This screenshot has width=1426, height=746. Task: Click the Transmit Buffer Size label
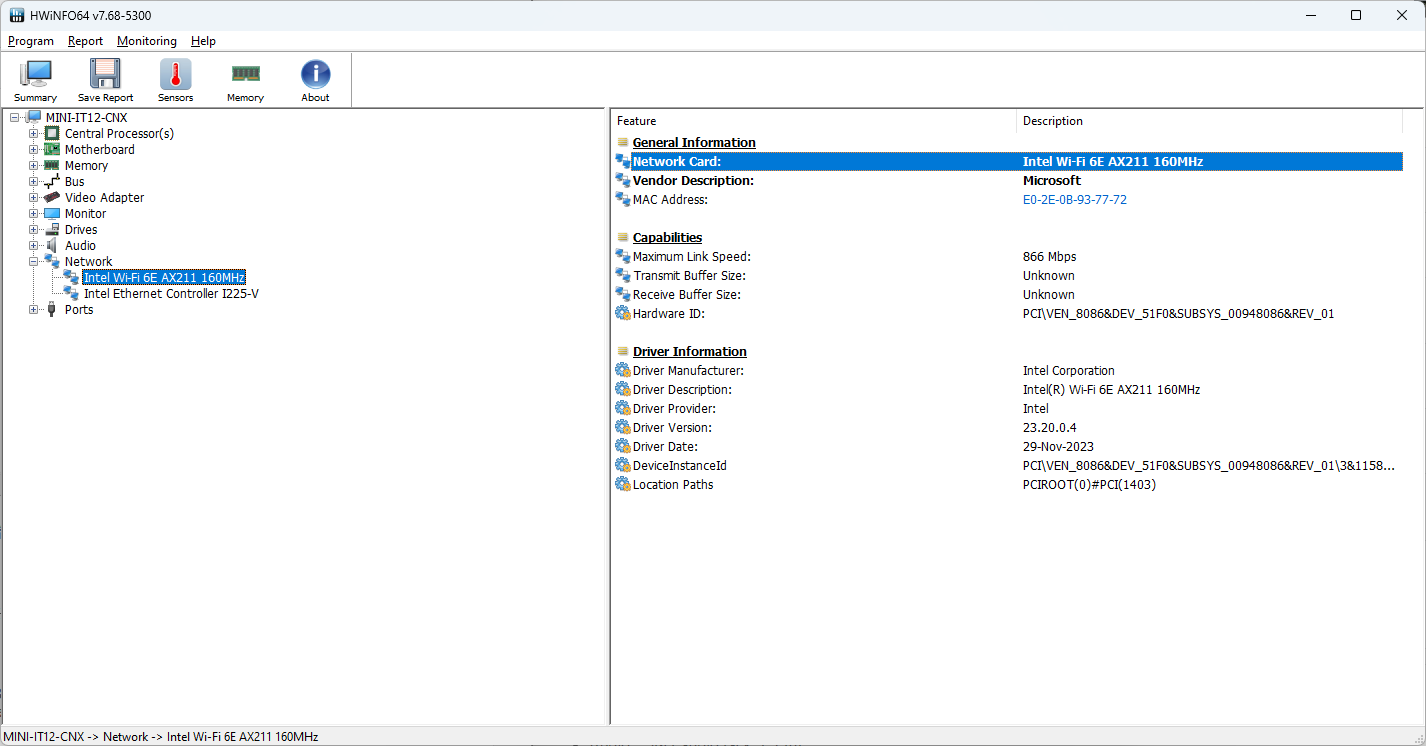[689, 275]
